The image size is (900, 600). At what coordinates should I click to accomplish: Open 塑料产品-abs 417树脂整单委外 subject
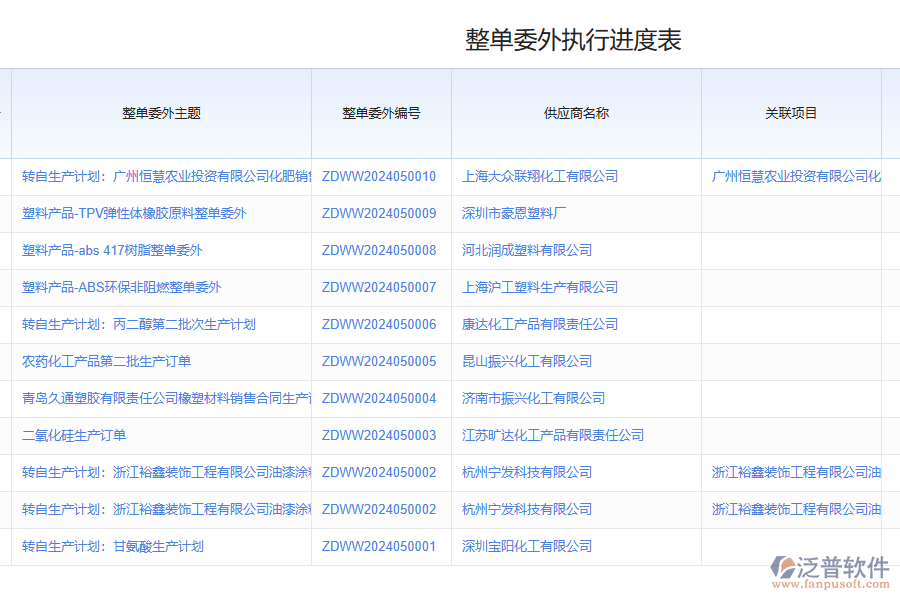pos(113,251)
